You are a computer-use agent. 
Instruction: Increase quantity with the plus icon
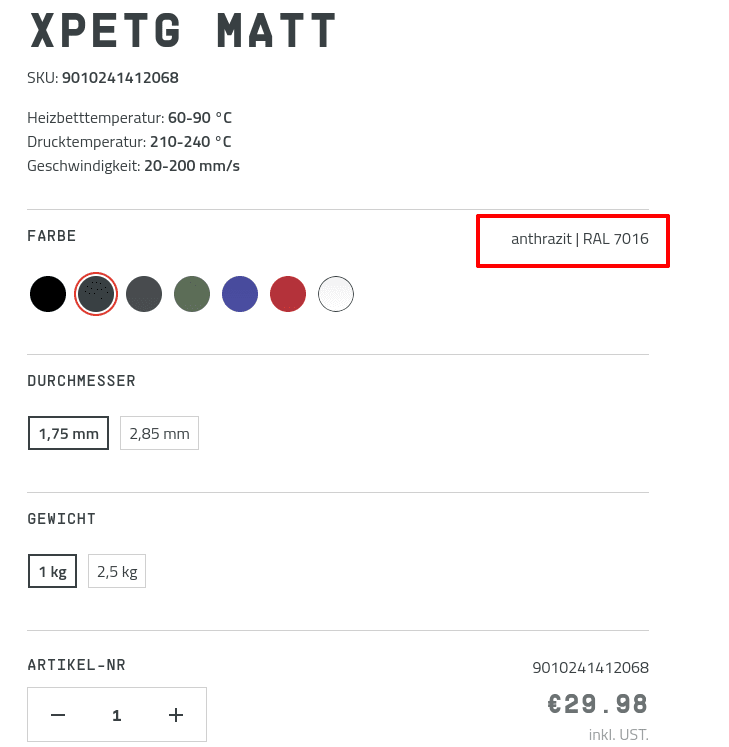[x=176, y=715]
